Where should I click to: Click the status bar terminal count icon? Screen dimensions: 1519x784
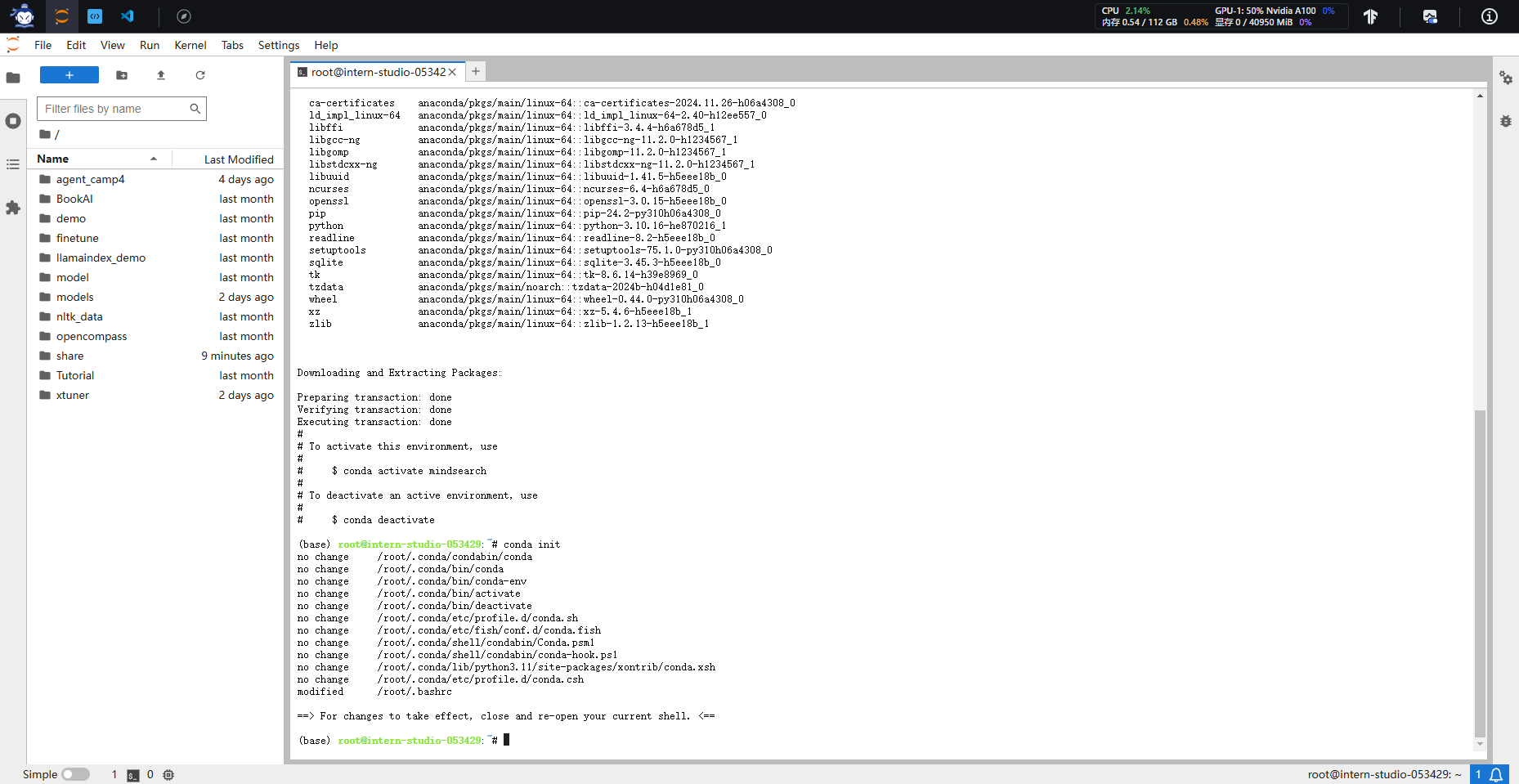(x=133, y=775)
